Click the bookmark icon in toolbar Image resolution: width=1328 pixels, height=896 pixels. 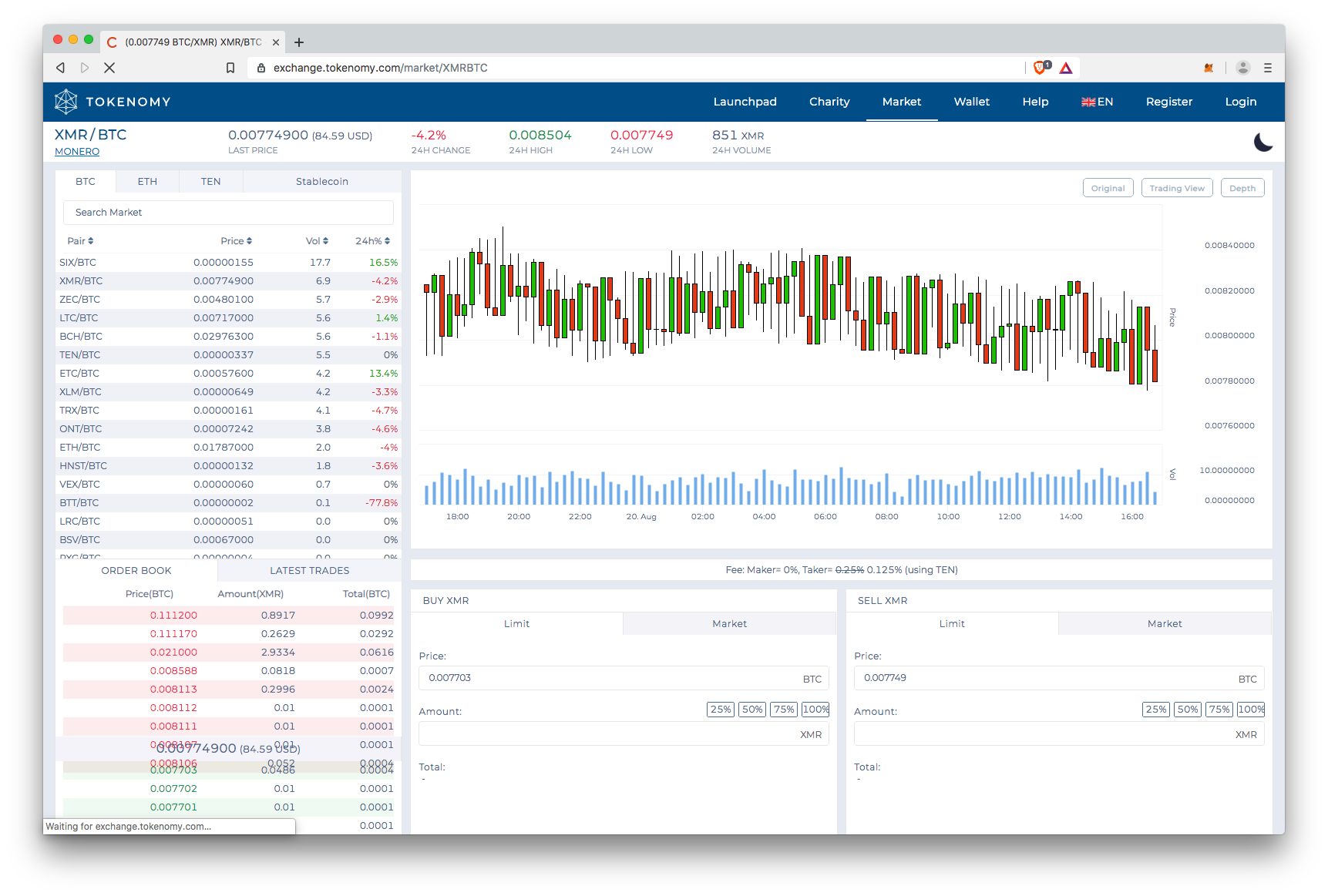(x=230, y=68)
